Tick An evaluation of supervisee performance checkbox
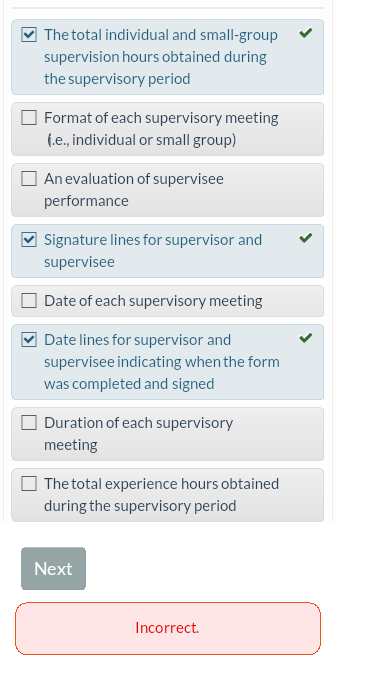 [29, 178]
